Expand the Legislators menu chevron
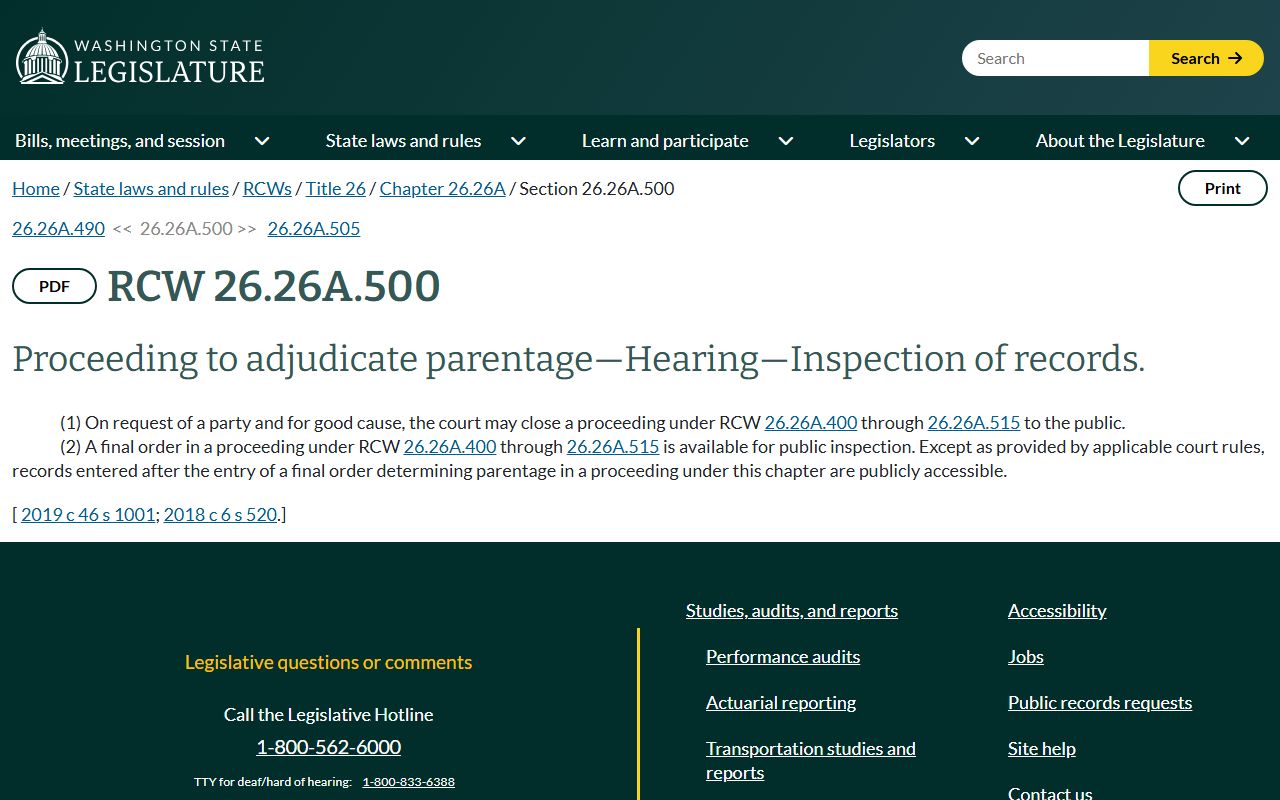This screenshot has width=1280, height=800. pos(972,141)
